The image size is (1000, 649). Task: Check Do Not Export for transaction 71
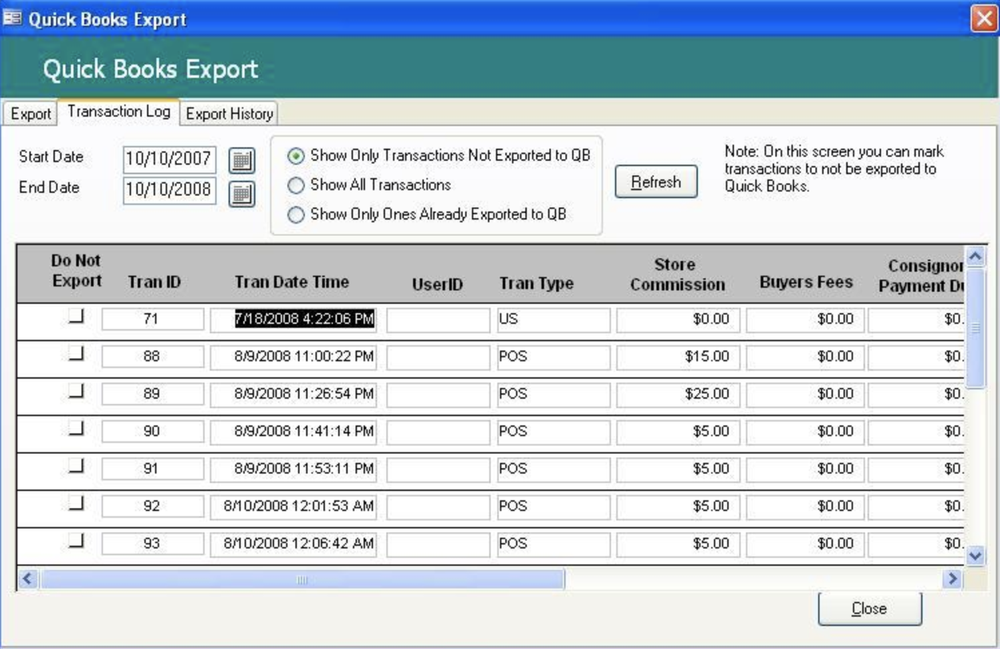point(77,316)
